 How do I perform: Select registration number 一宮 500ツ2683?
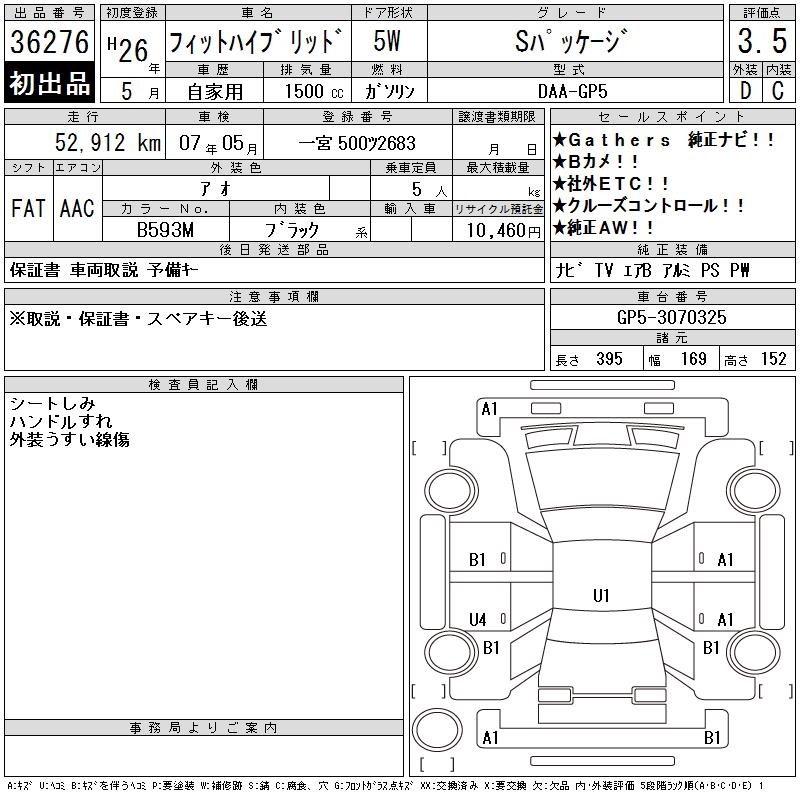(x=357, y=143)
